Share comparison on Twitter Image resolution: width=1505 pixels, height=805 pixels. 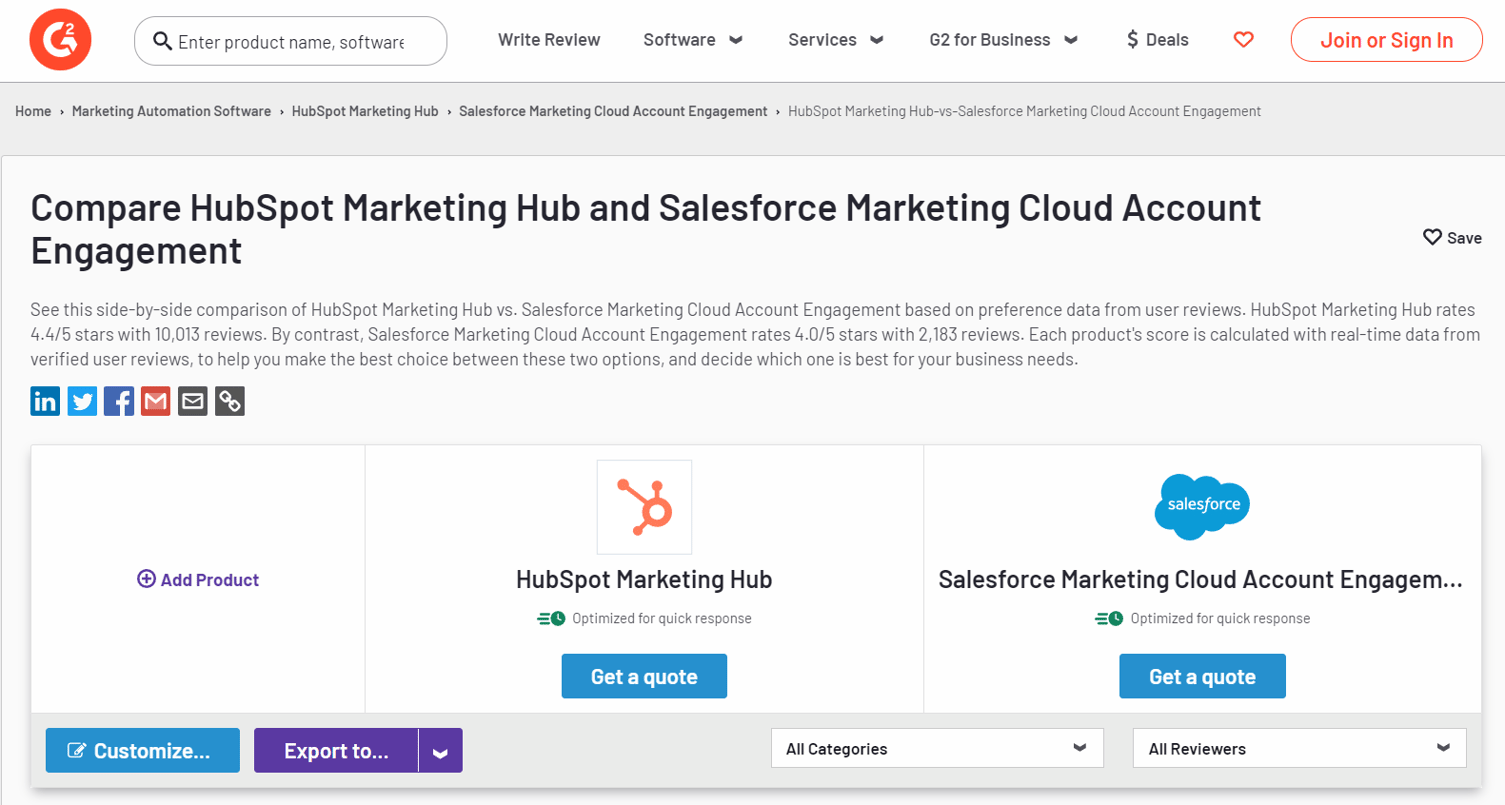coord(81,400)
